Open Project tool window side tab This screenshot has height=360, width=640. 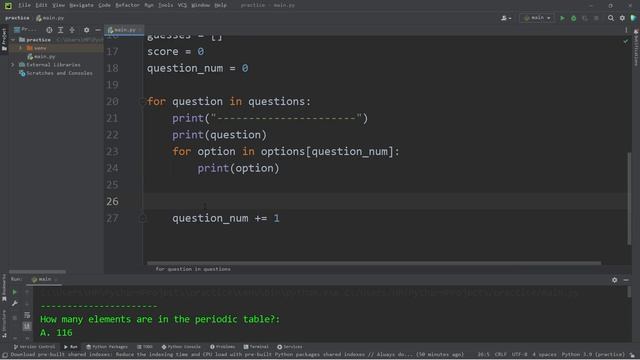(4, 39)
